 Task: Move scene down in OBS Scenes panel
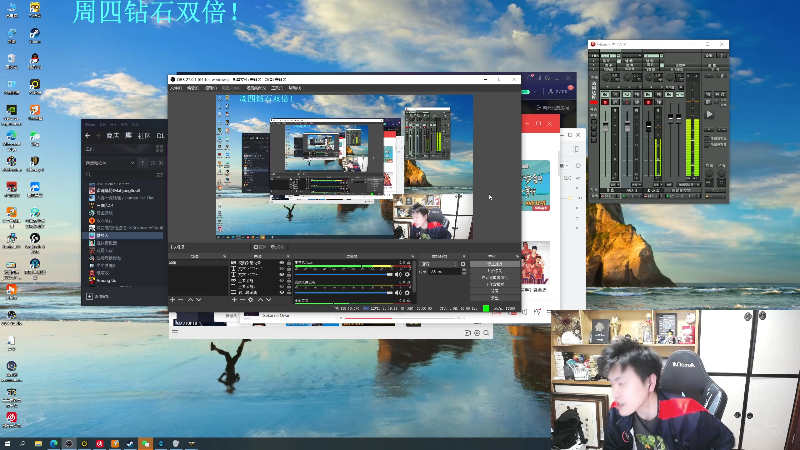198,299
